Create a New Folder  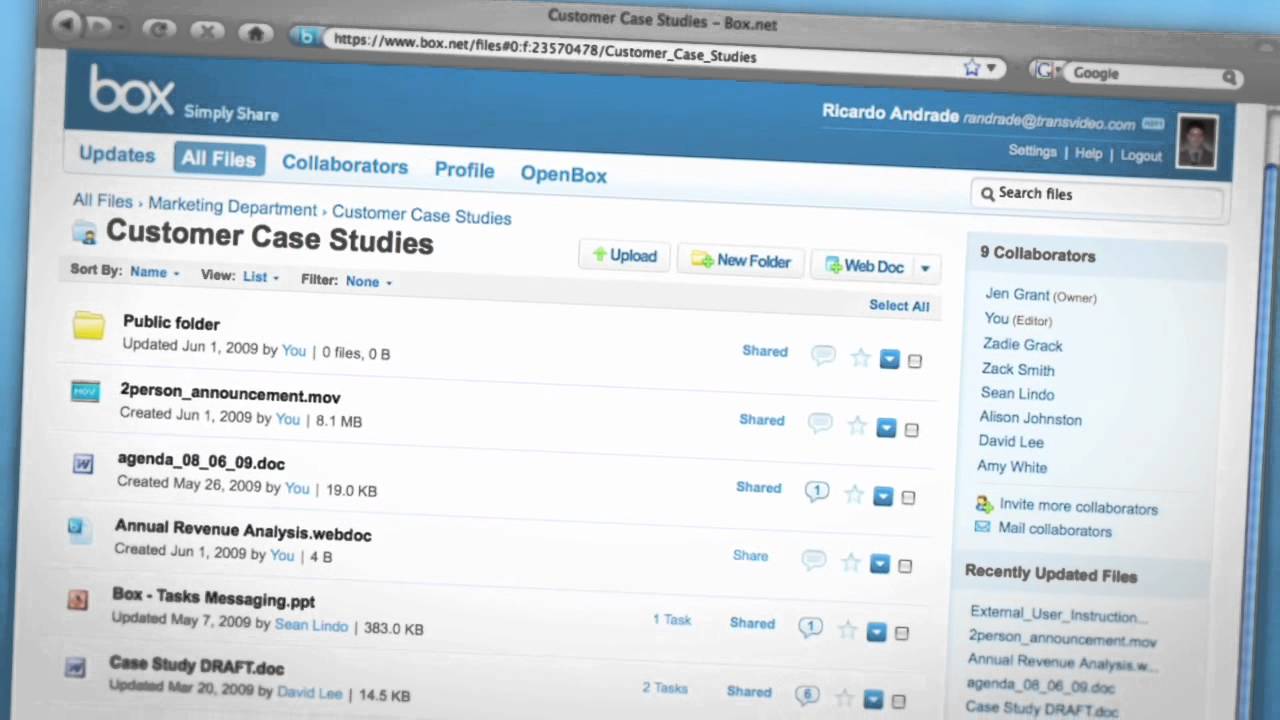[x=741, y=261]
